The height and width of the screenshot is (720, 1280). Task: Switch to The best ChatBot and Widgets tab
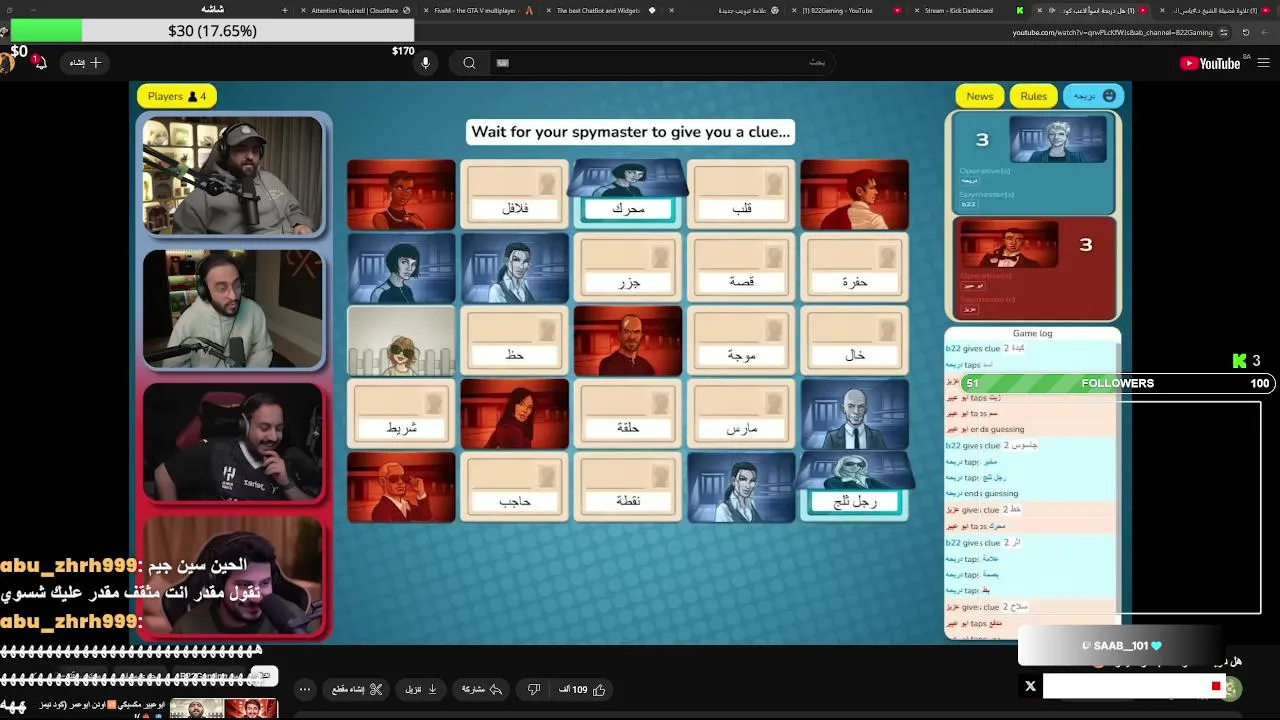(x=600, y=10)
